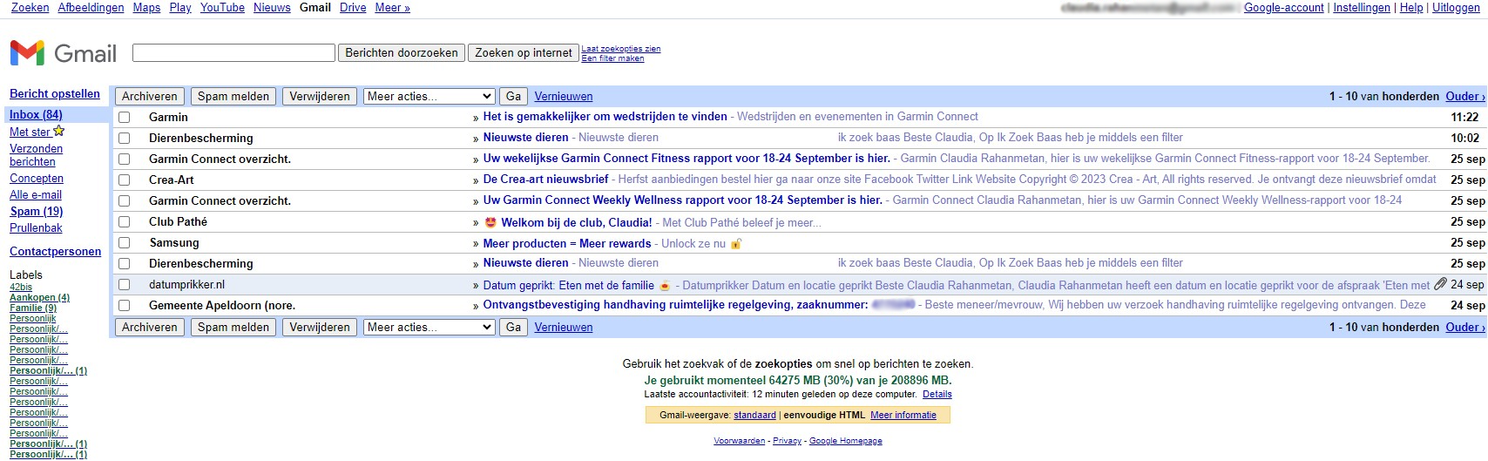Click the Gmail logo
This screenshot has height=461, width=1488.
click(63, 53)
